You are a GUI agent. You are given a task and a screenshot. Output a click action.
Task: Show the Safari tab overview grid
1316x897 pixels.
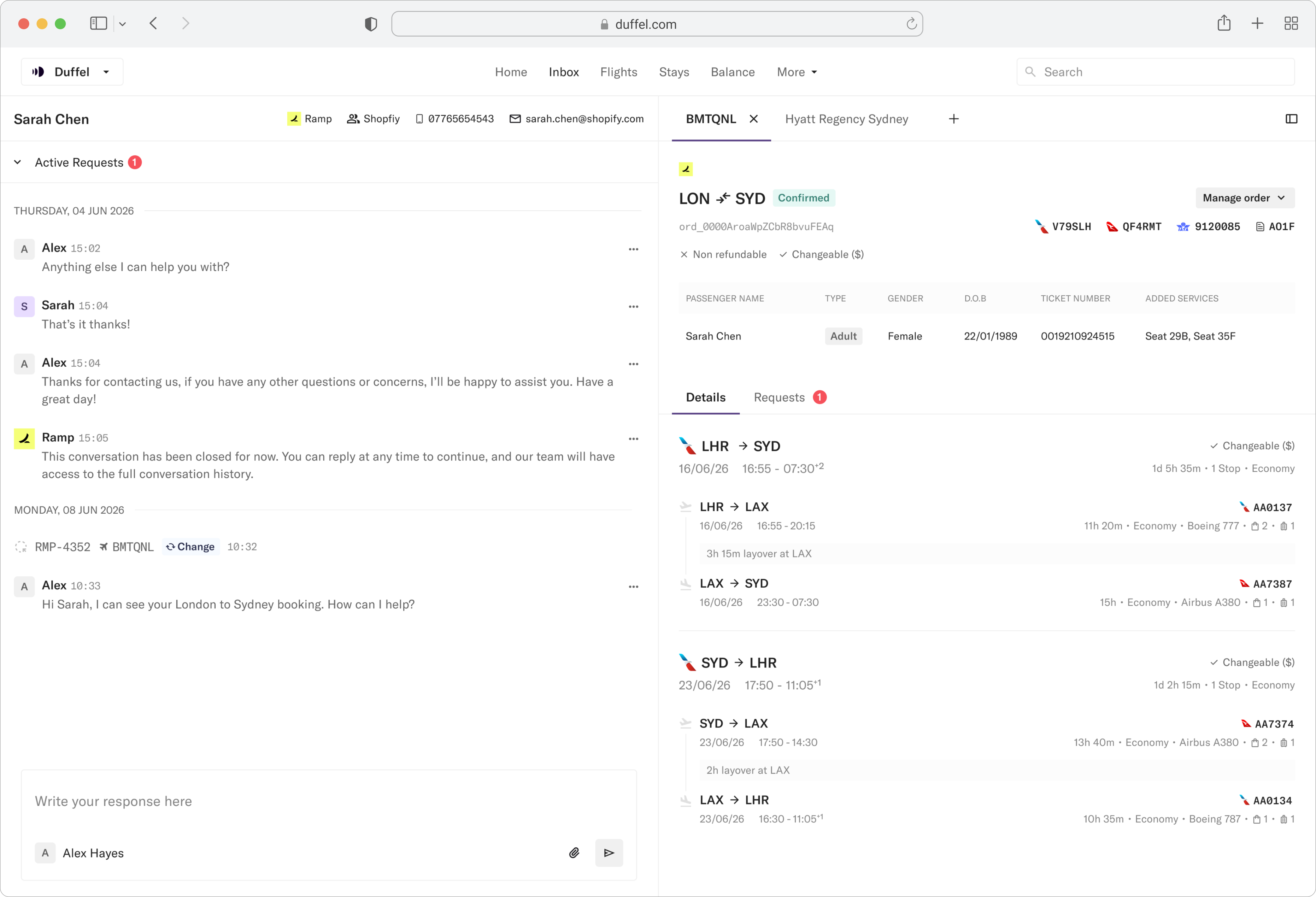click(1291, 23)
